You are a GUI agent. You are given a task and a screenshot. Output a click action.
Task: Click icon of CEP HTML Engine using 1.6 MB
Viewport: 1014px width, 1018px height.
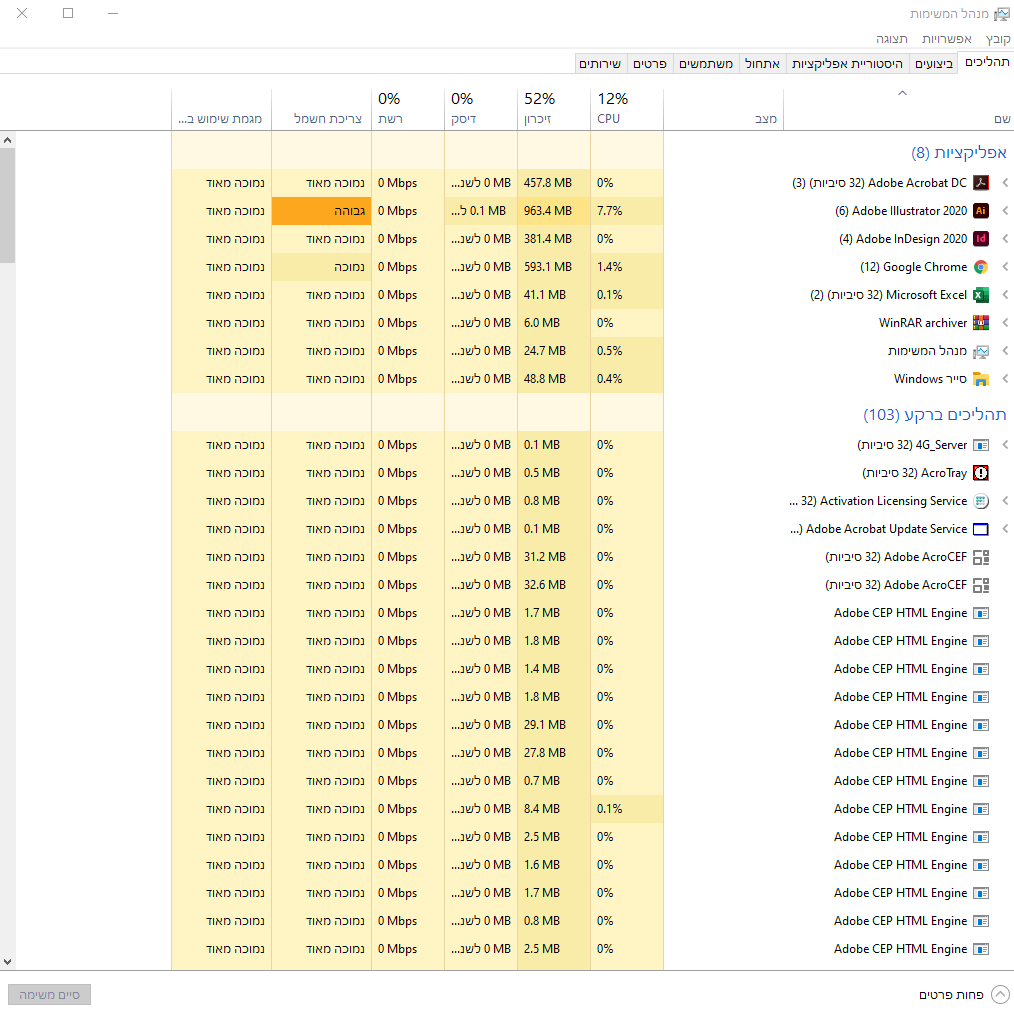981,865
